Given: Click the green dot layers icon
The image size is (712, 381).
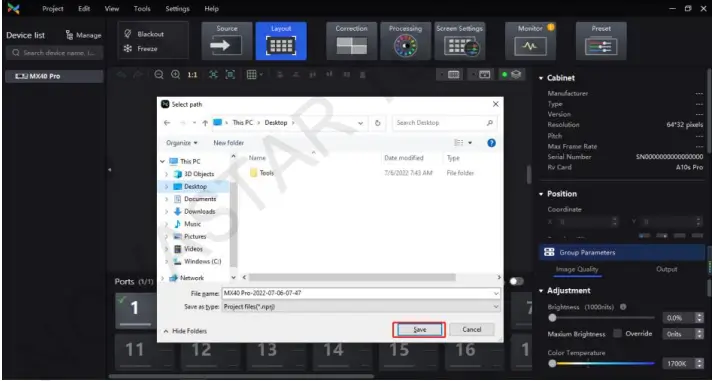Looking at the screenshot, I should pyautogui.click(x=512, y=75).
